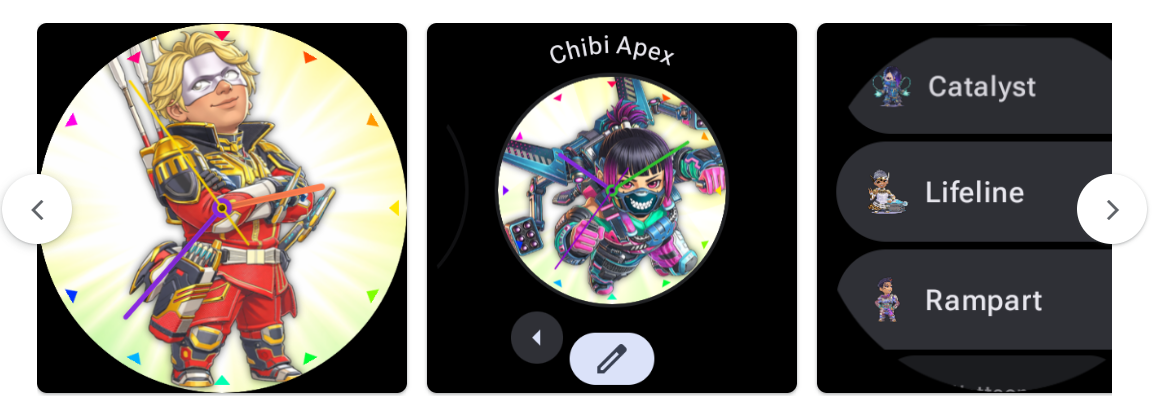Screen dimensions: 1158x418
Task: Click the Lifeline character icon
Action: [x=885, y=193]
